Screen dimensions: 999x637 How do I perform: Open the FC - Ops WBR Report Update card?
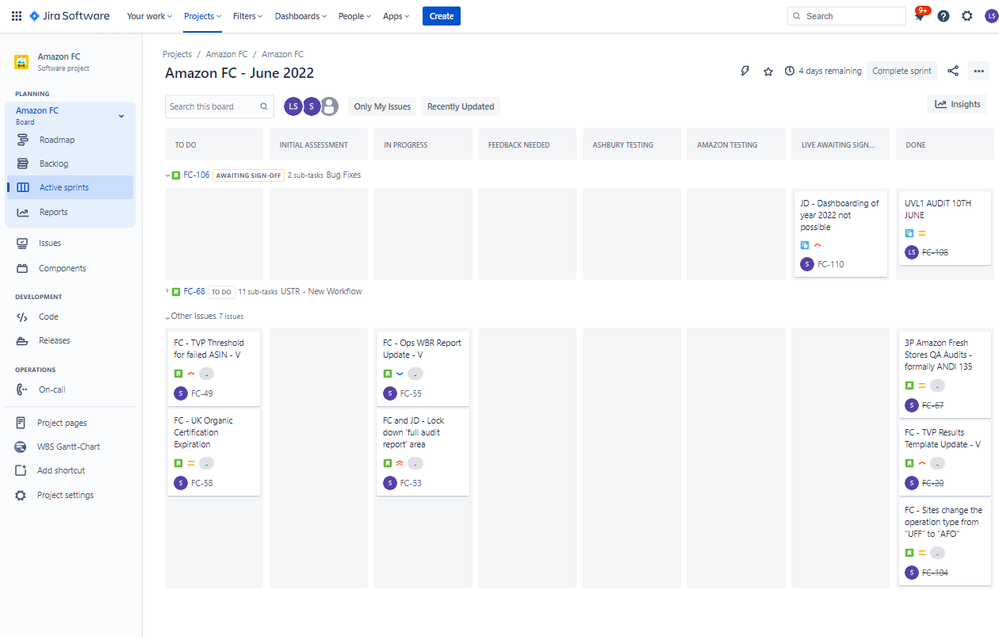[422, 368]
